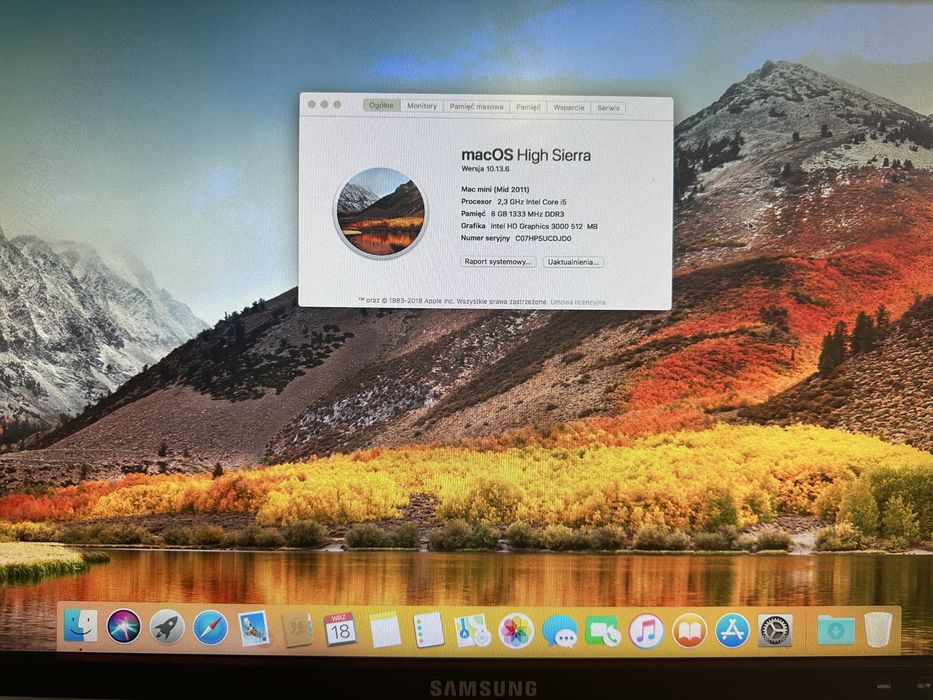The width and height of the screenshot is (933, 700).
Task: Open Maps app in dock
Action: [472, 630]
